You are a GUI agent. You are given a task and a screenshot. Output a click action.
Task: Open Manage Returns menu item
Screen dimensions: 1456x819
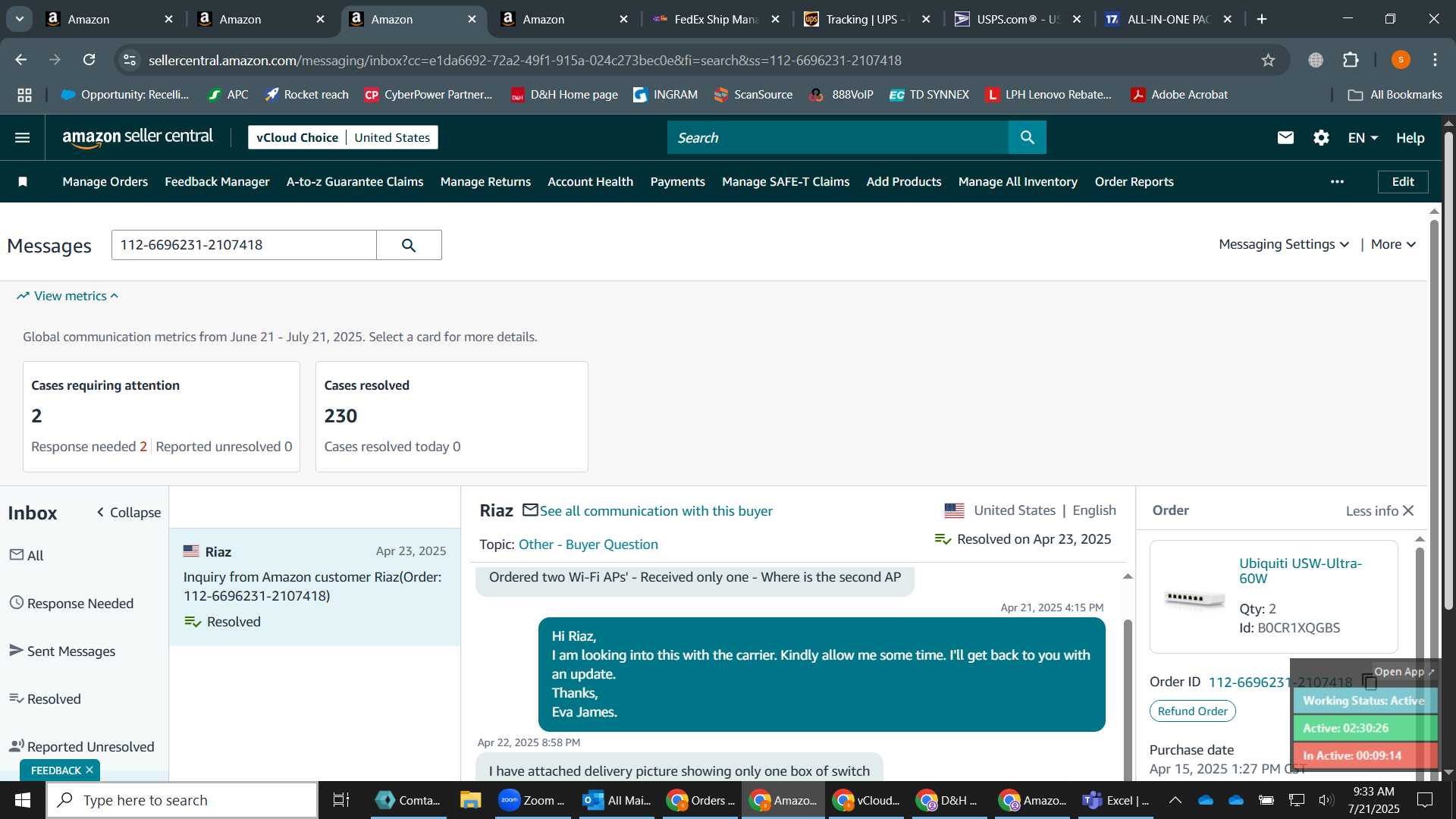coord(485,181)
